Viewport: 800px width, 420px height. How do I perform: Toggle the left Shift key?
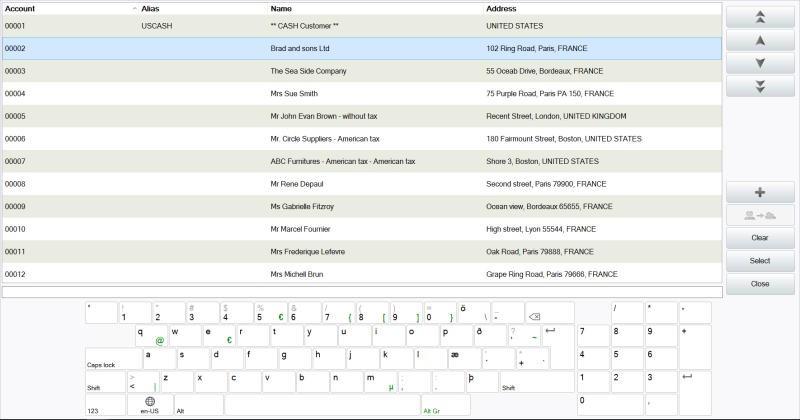tap(104, 381)
